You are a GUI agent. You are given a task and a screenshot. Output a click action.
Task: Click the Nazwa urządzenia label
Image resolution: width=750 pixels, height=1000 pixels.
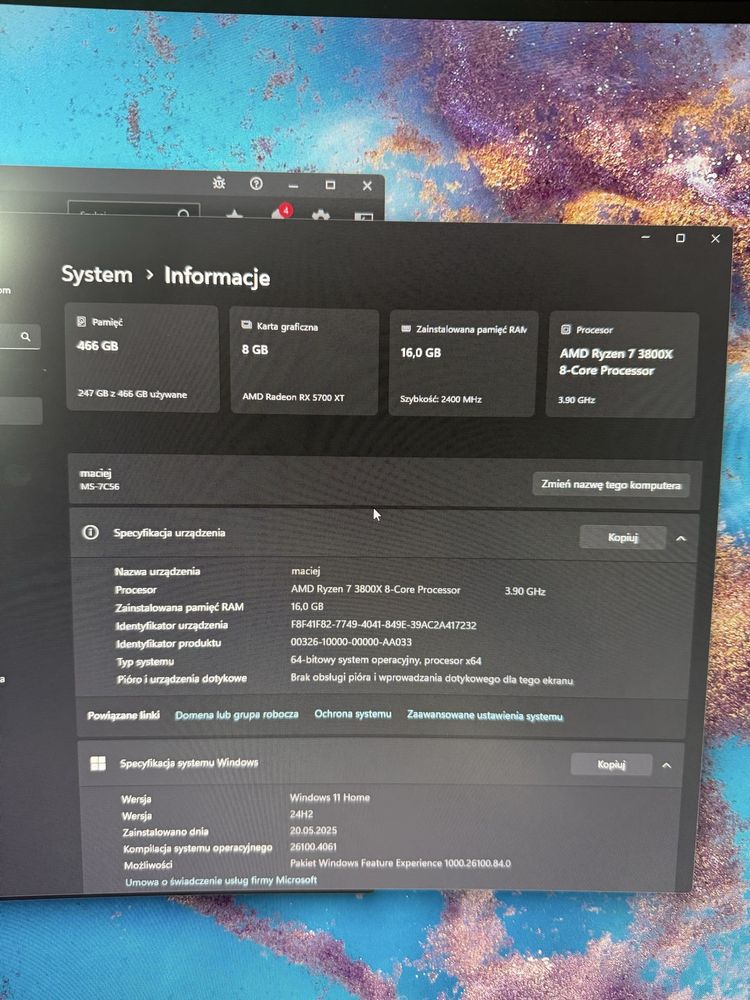[x=158, y=571]
